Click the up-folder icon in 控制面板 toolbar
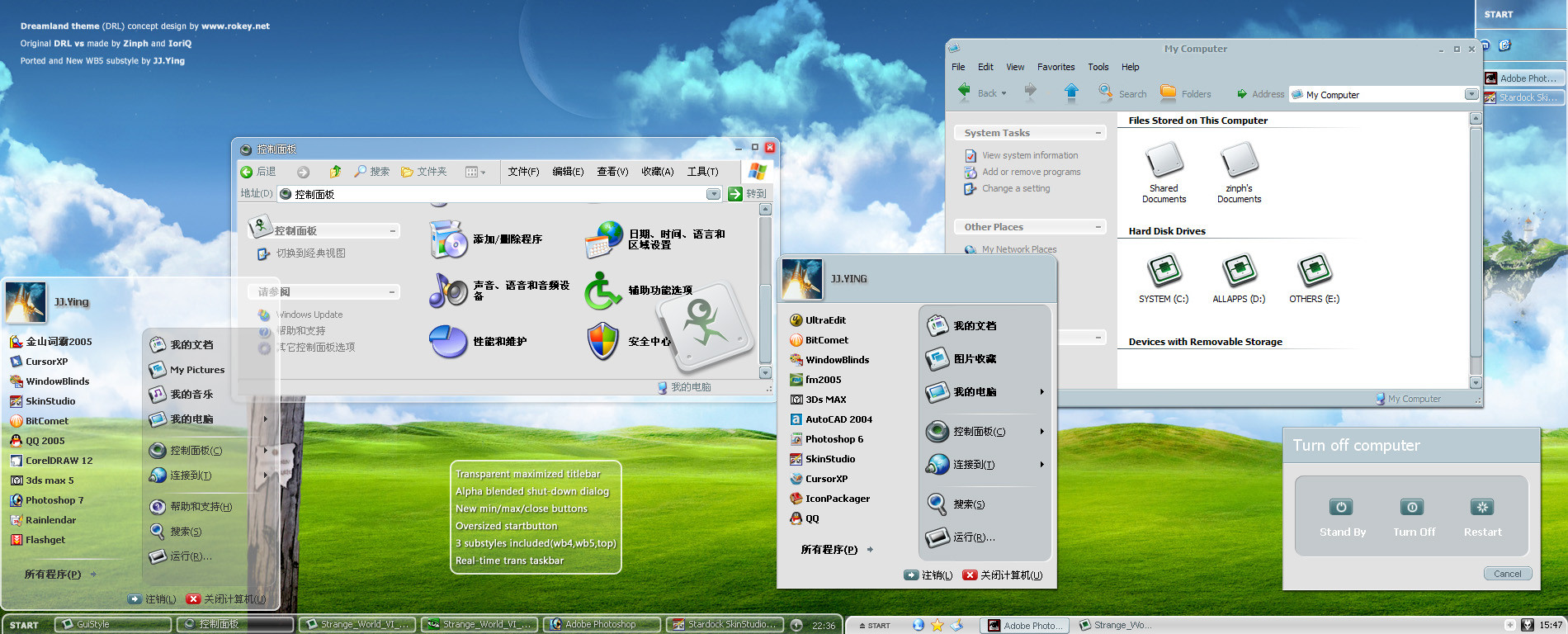Viewport: 1568px width, 634px height. [x=335, y=172]
